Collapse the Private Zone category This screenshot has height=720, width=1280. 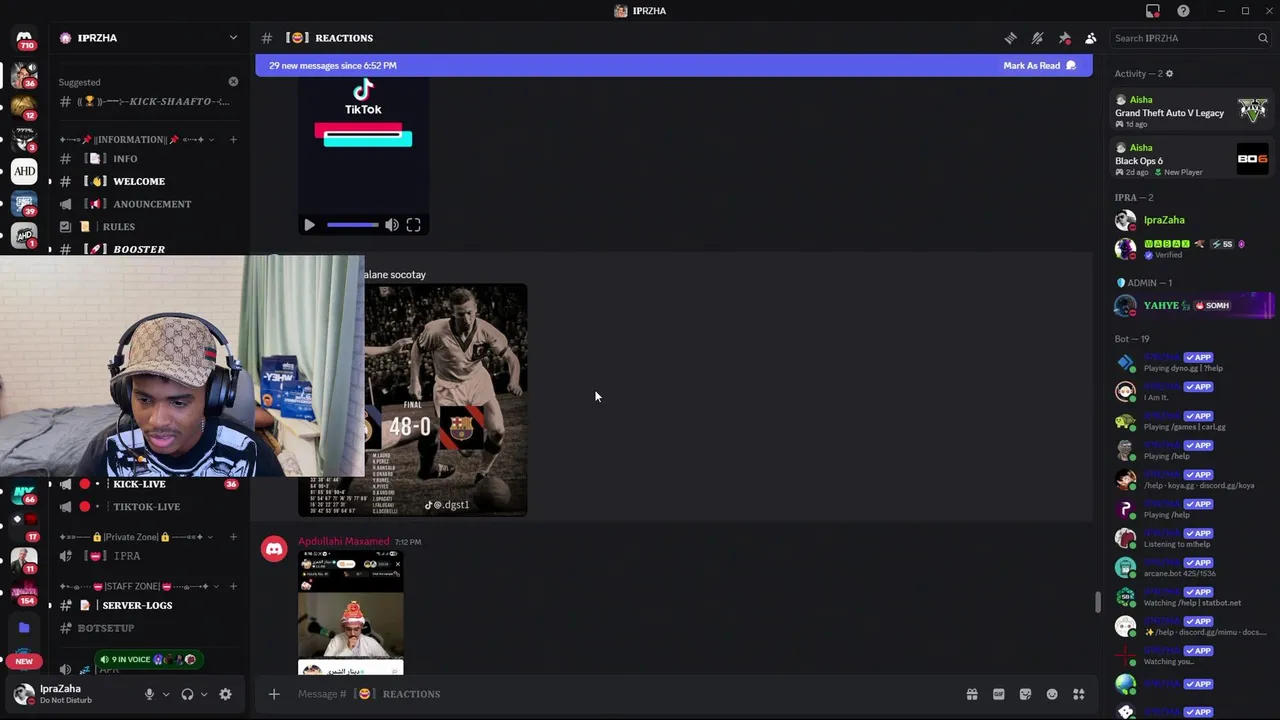[135, 537]
